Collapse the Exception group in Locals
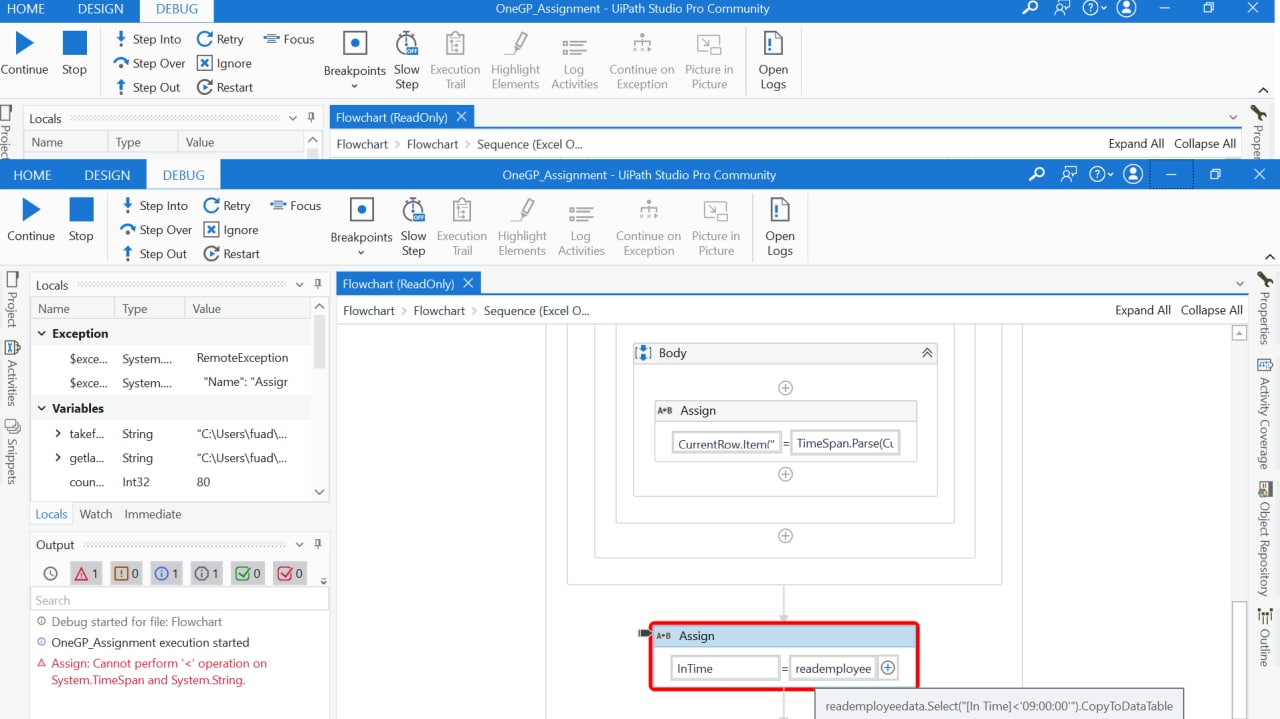 [x=43, y=334]
